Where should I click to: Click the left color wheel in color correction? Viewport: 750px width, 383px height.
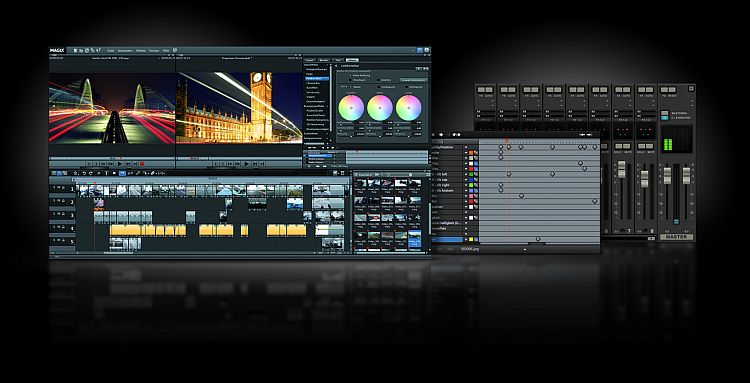[x=351, y=108]
